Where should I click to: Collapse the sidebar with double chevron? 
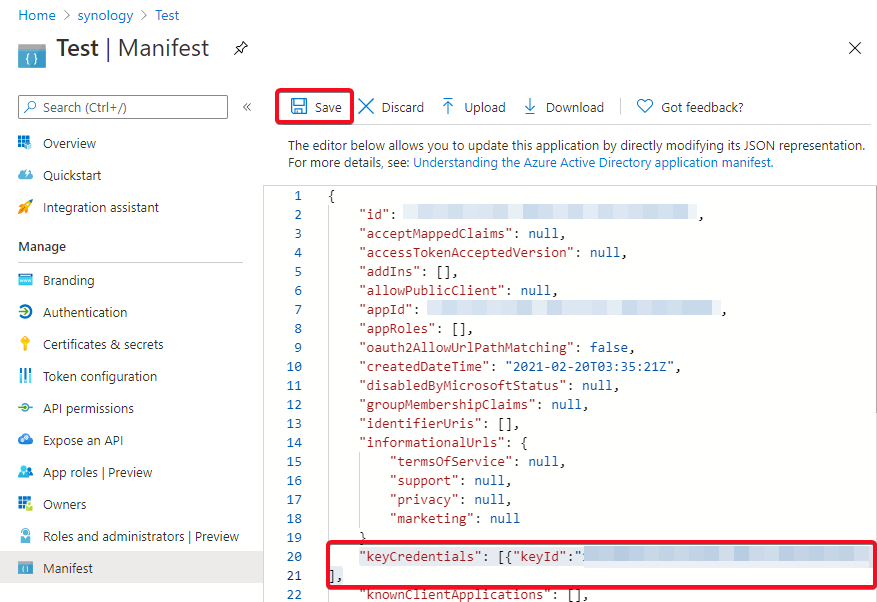click(247, 107)
